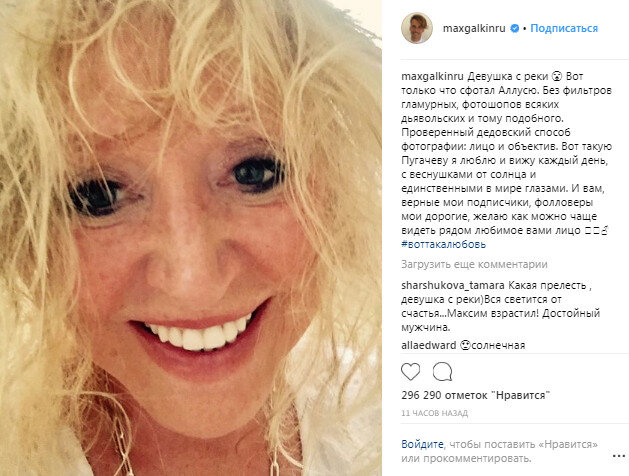The width and height of the screenshot is (629, 476).
Task: Click the Подписаться follow button
Action: pos(564,28)
